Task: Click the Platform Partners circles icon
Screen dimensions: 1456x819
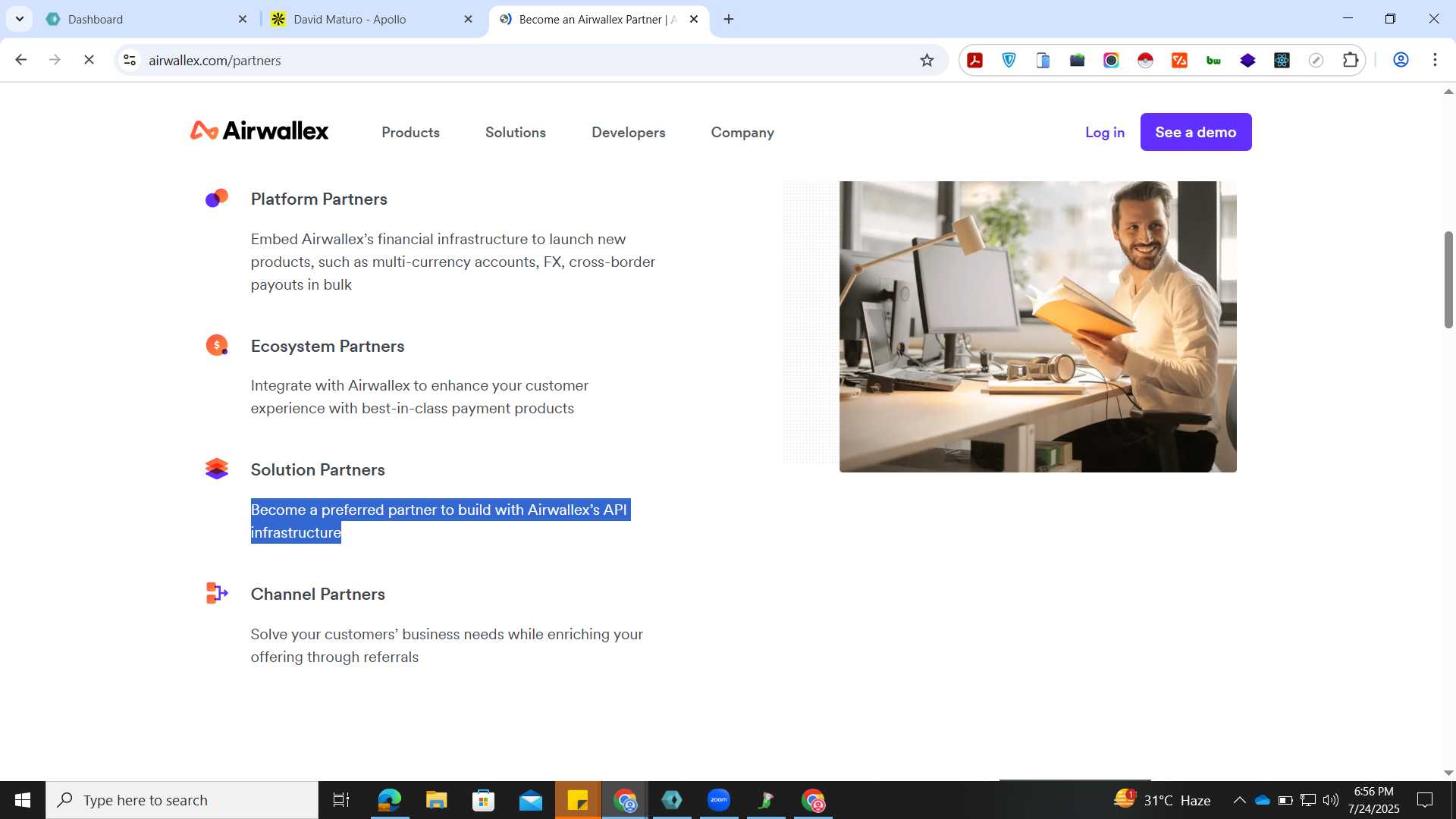Action: 217,198
